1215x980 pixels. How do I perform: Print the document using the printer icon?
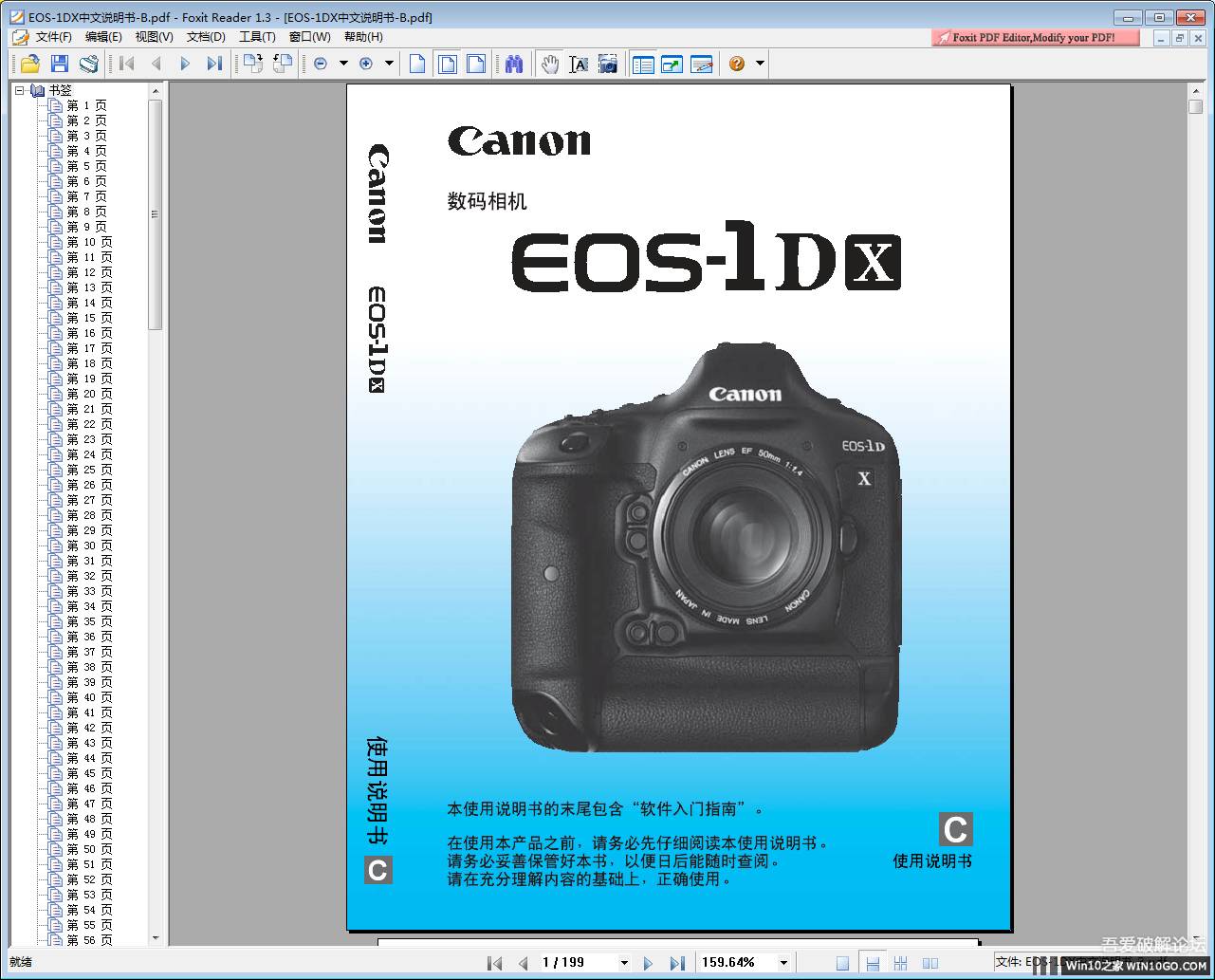coord(89,64)
